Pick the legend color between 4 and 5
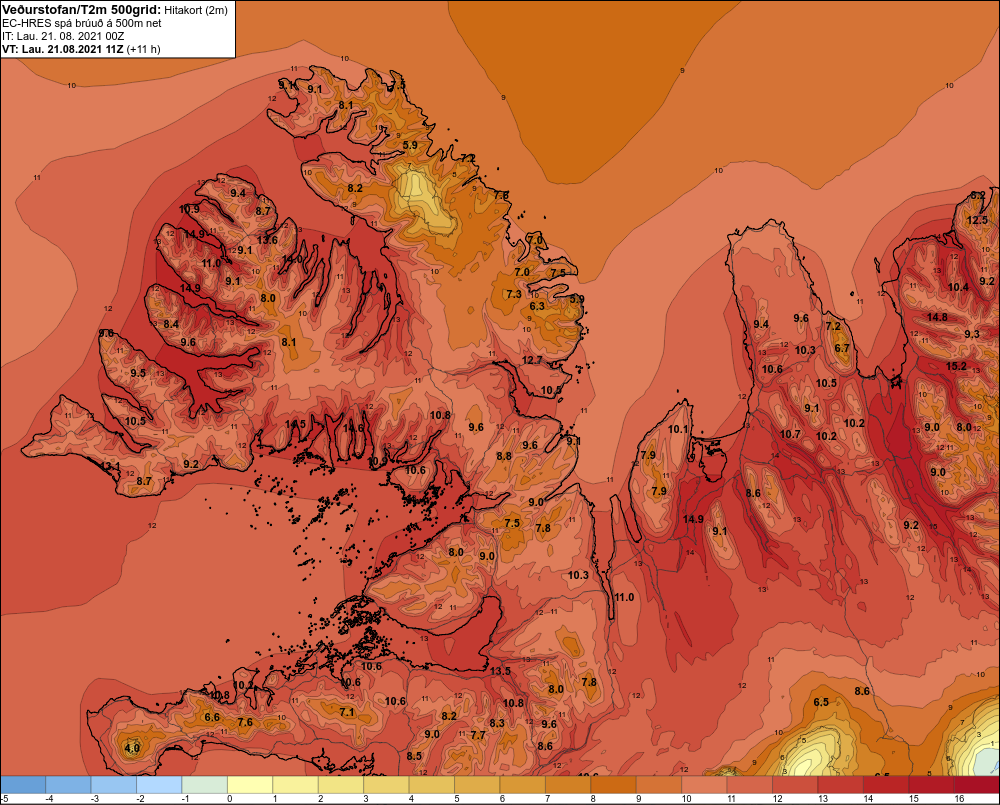The width and height of the screenshot is (1000, 805). pyautogui.click(x=432, y=785)
